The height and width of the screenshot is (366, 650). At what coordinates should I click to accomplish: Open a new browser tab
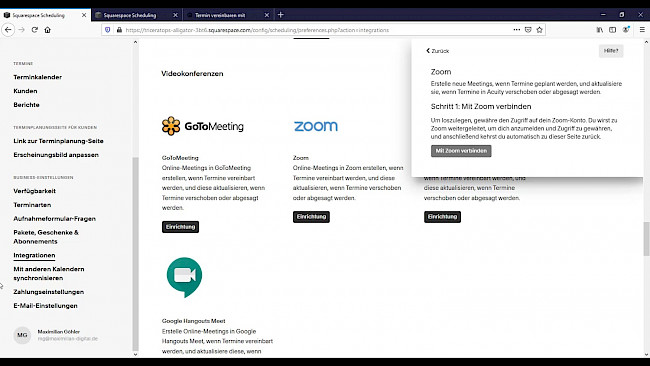[281, 15]
